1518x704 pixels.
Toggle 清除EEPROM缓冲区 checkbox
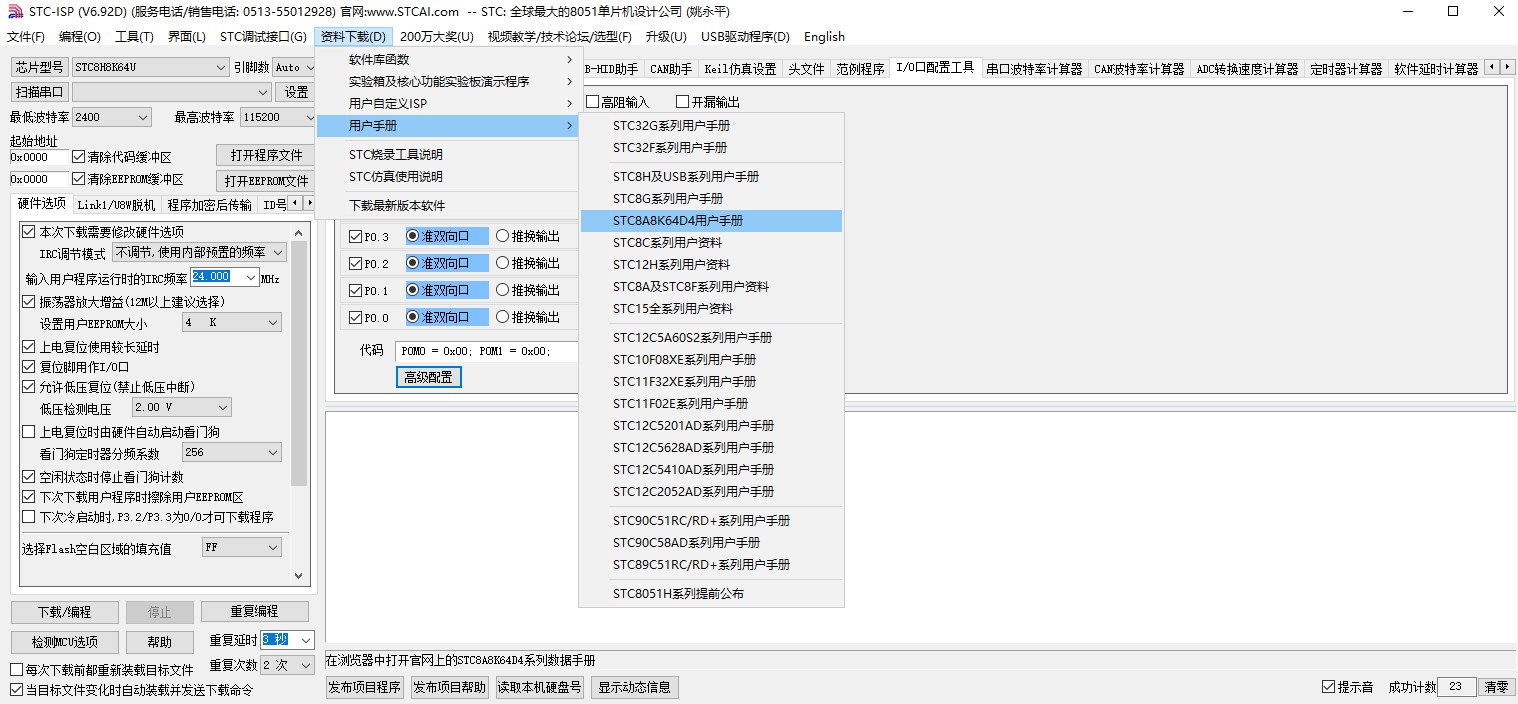[79, 179]
